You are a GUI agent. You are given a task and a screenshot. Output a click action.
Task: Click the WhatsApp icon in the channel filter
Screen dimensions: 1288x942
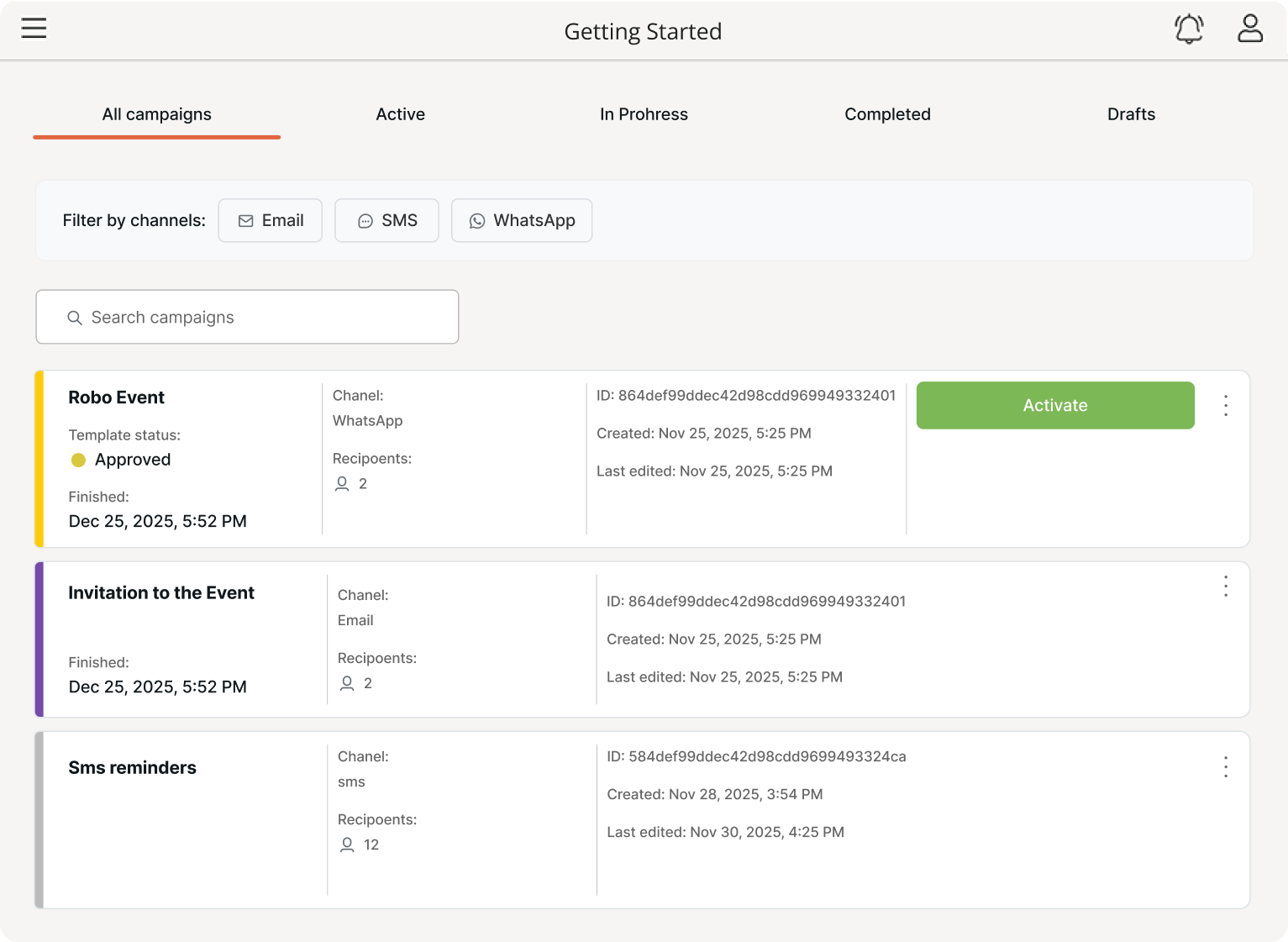(477, 220)
